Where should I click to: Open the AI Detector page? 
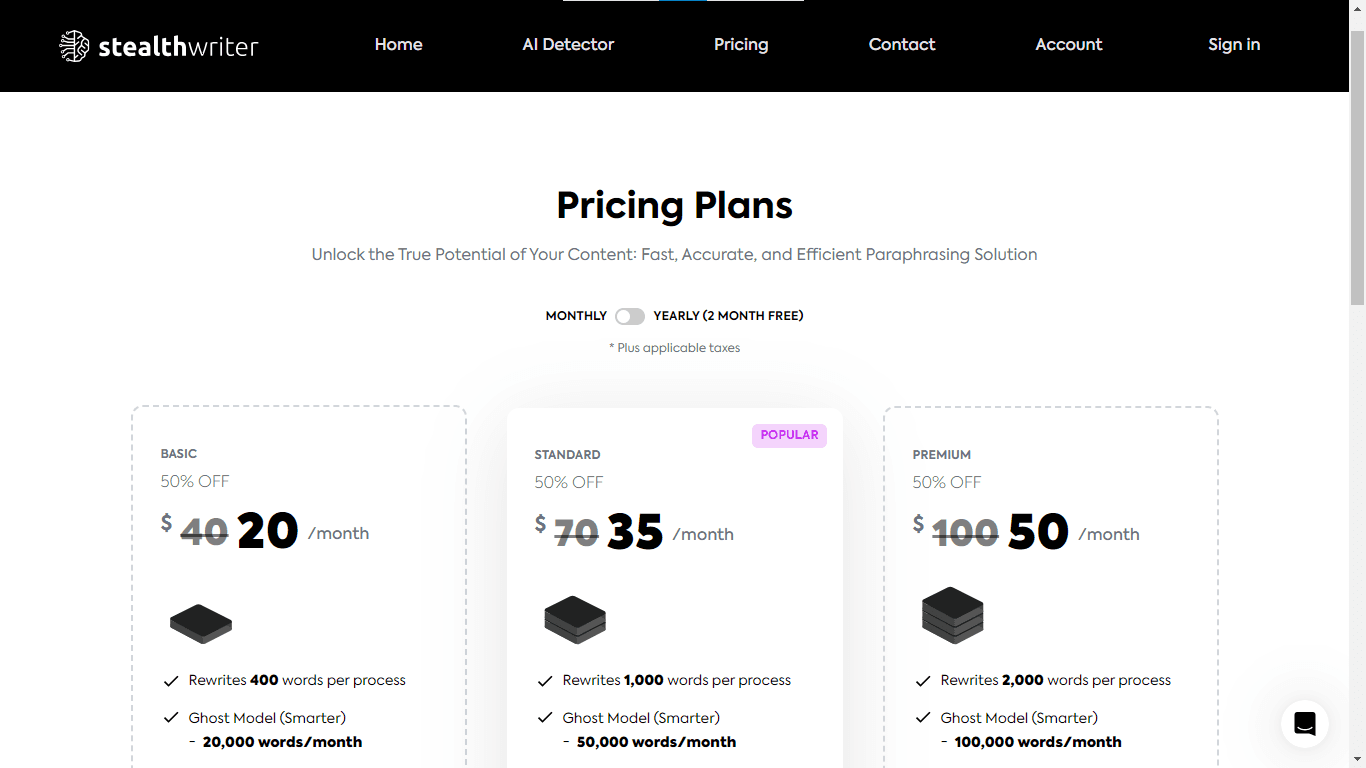[568, 45]
